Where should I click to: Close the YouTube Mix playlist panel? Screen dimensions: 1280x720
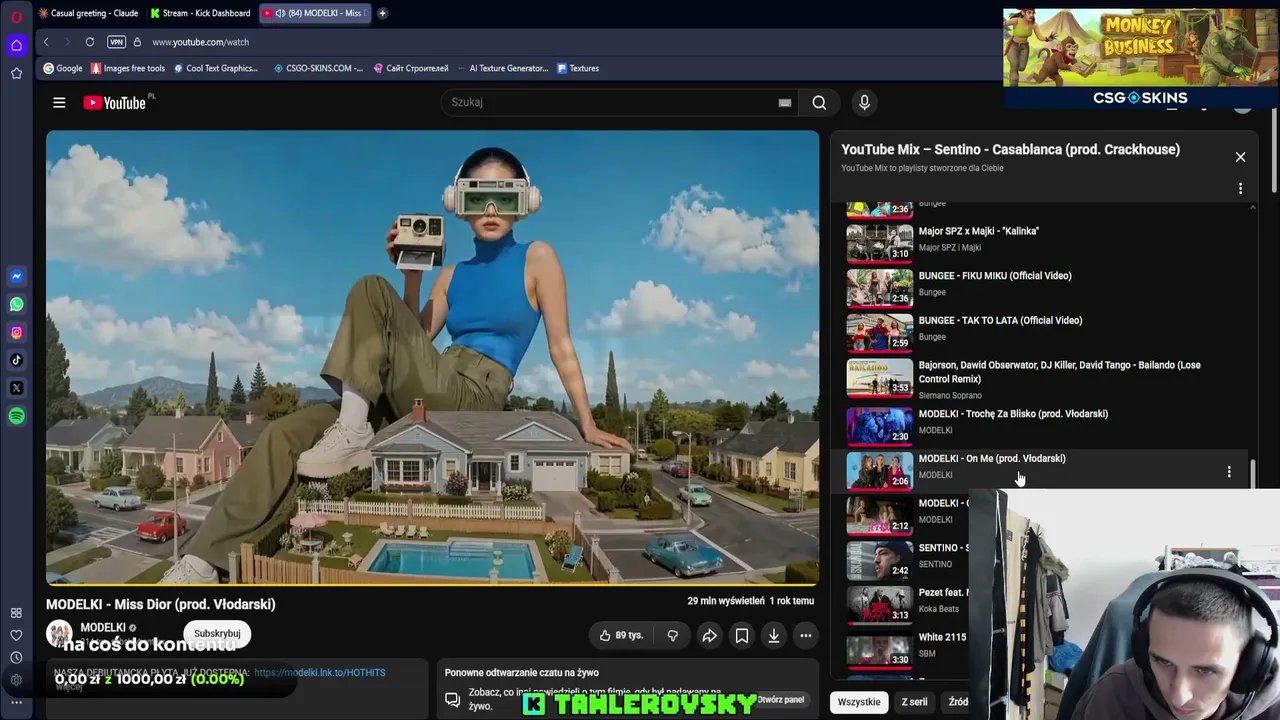coord(1240,157)
